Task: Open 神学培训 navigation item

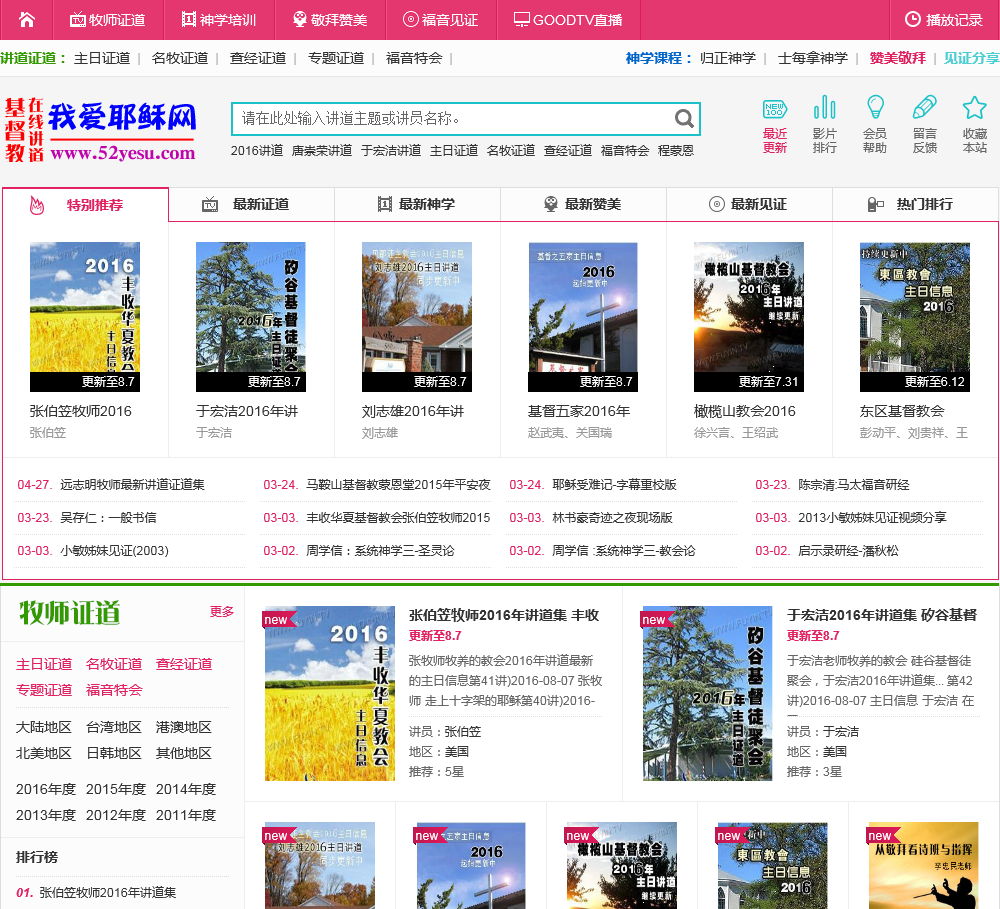Action: tap(219, 20)
